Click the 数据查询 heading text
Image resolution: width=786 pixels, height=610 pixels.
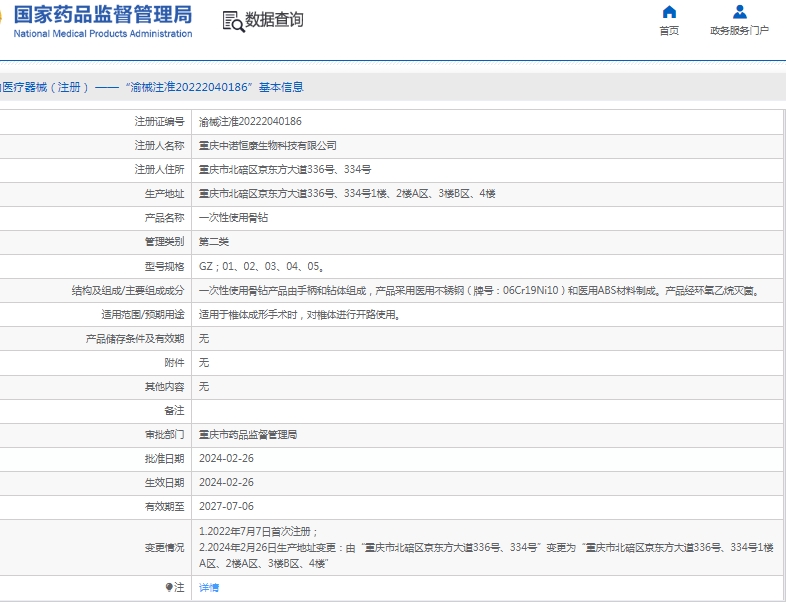click(274, 20)
